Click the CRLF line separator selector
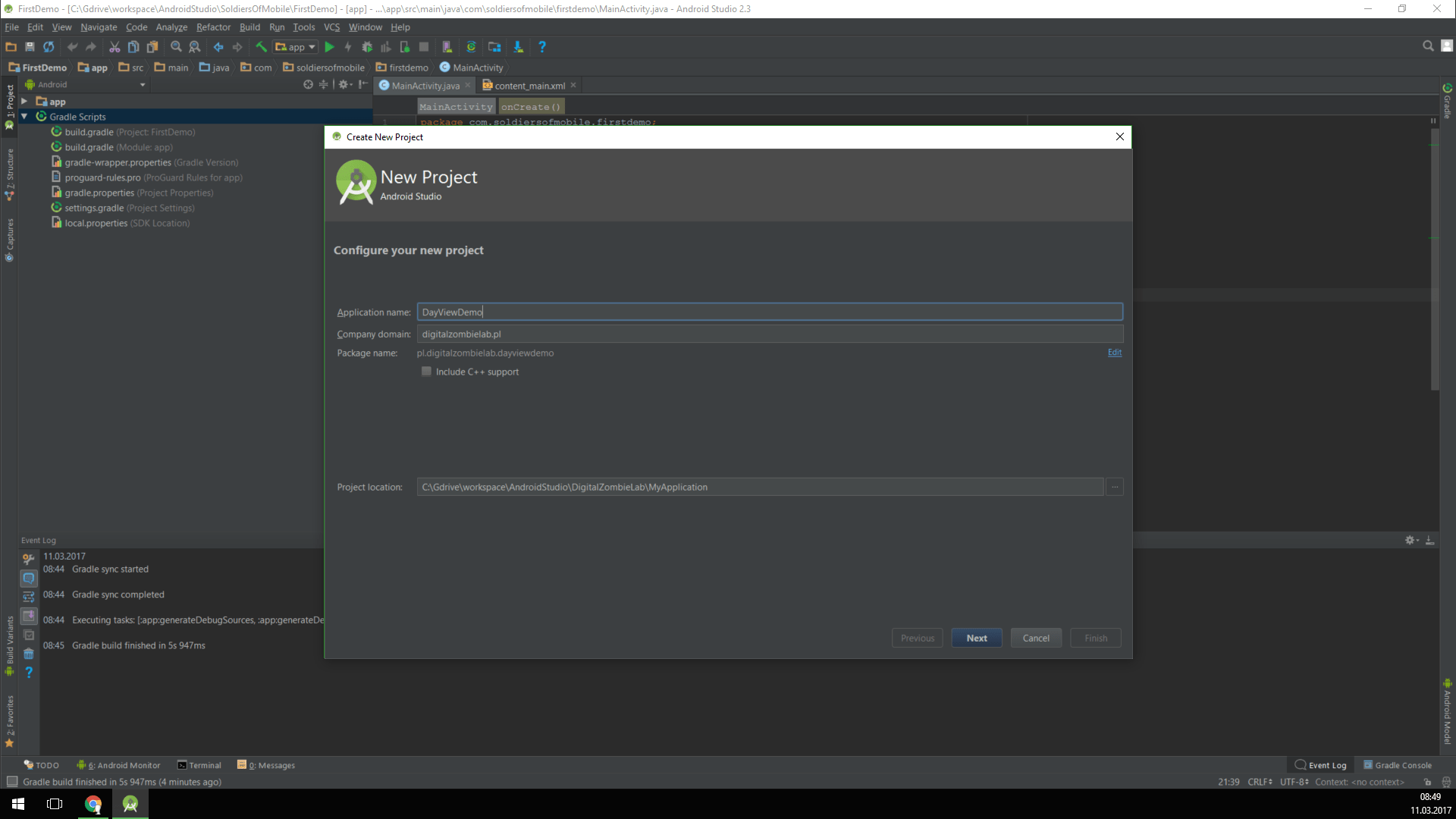Viewport: 1456px width, 819px height. pos(1260,782)
